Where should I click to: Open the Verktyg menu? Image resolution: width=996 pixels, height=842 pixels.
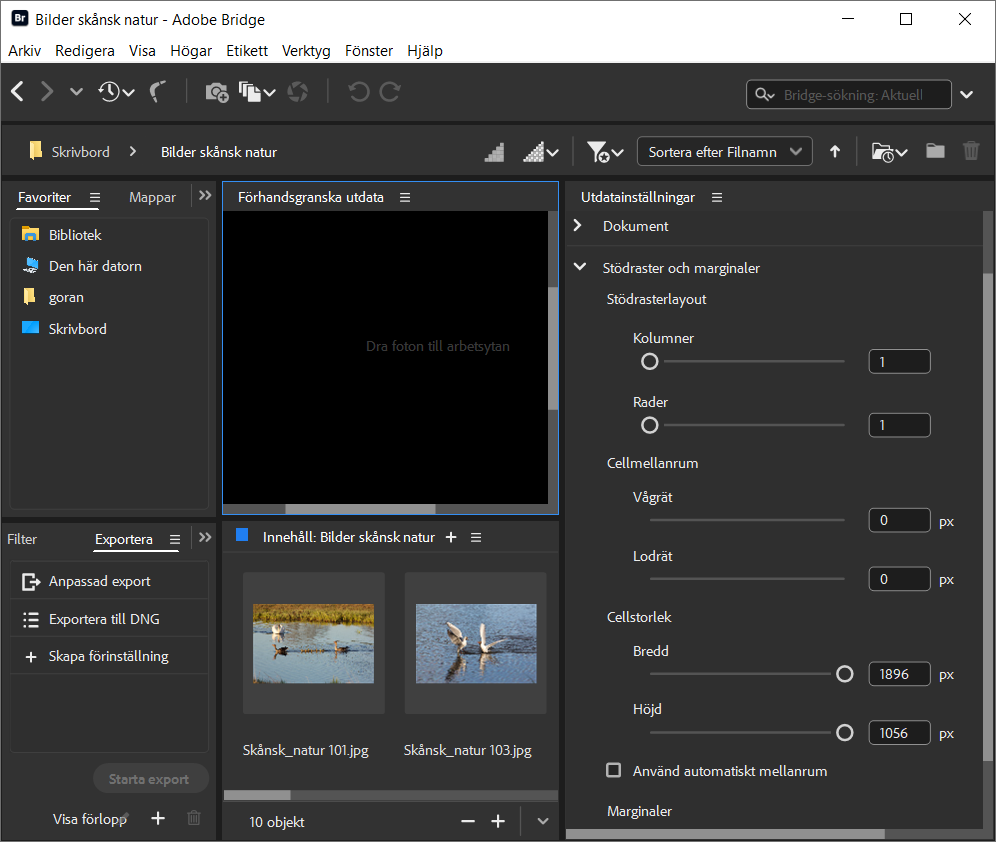coord(305,50)
